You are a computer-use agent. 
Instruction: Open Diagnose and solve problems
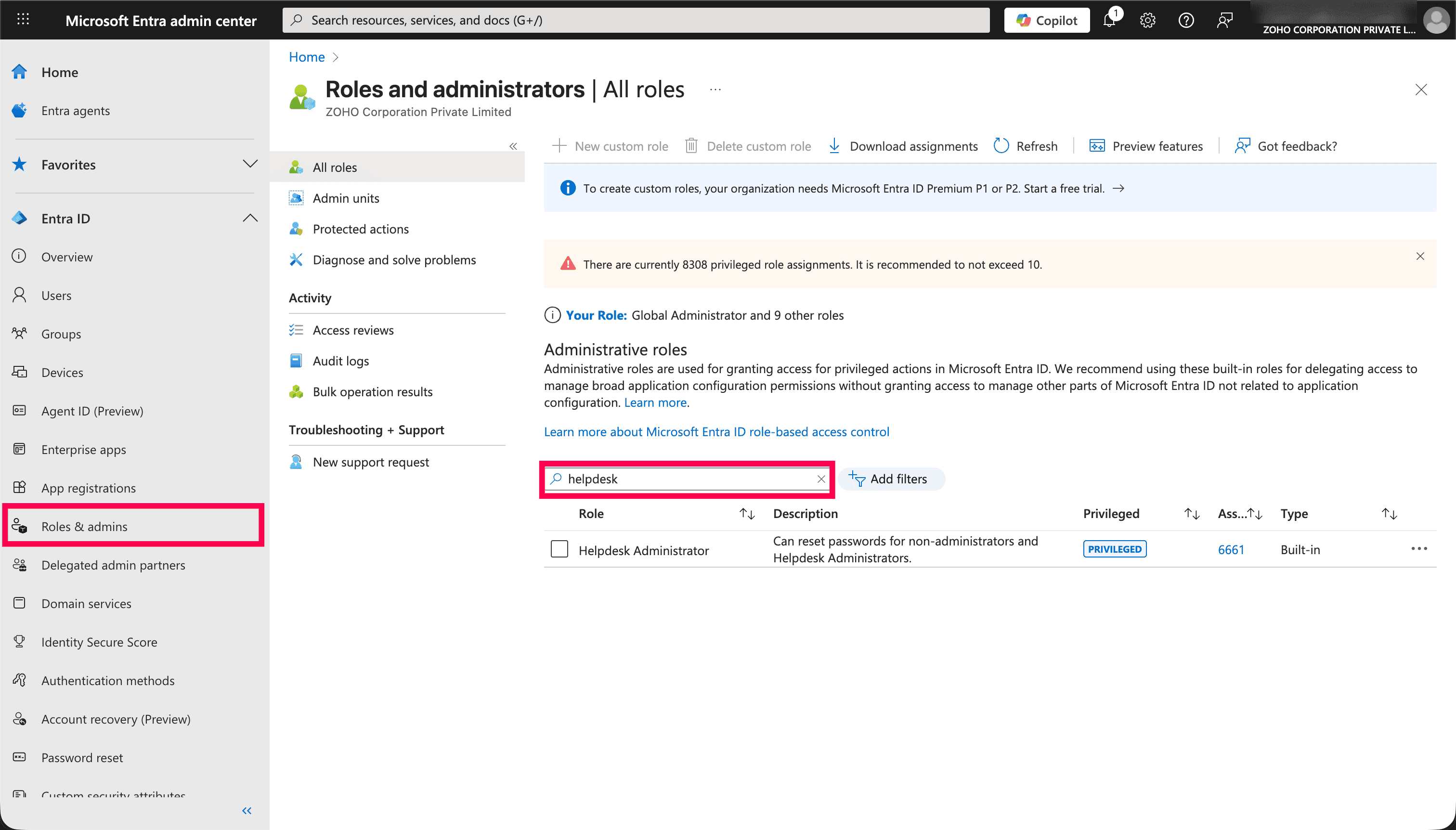pyautogui.click(x=394, y=259)
